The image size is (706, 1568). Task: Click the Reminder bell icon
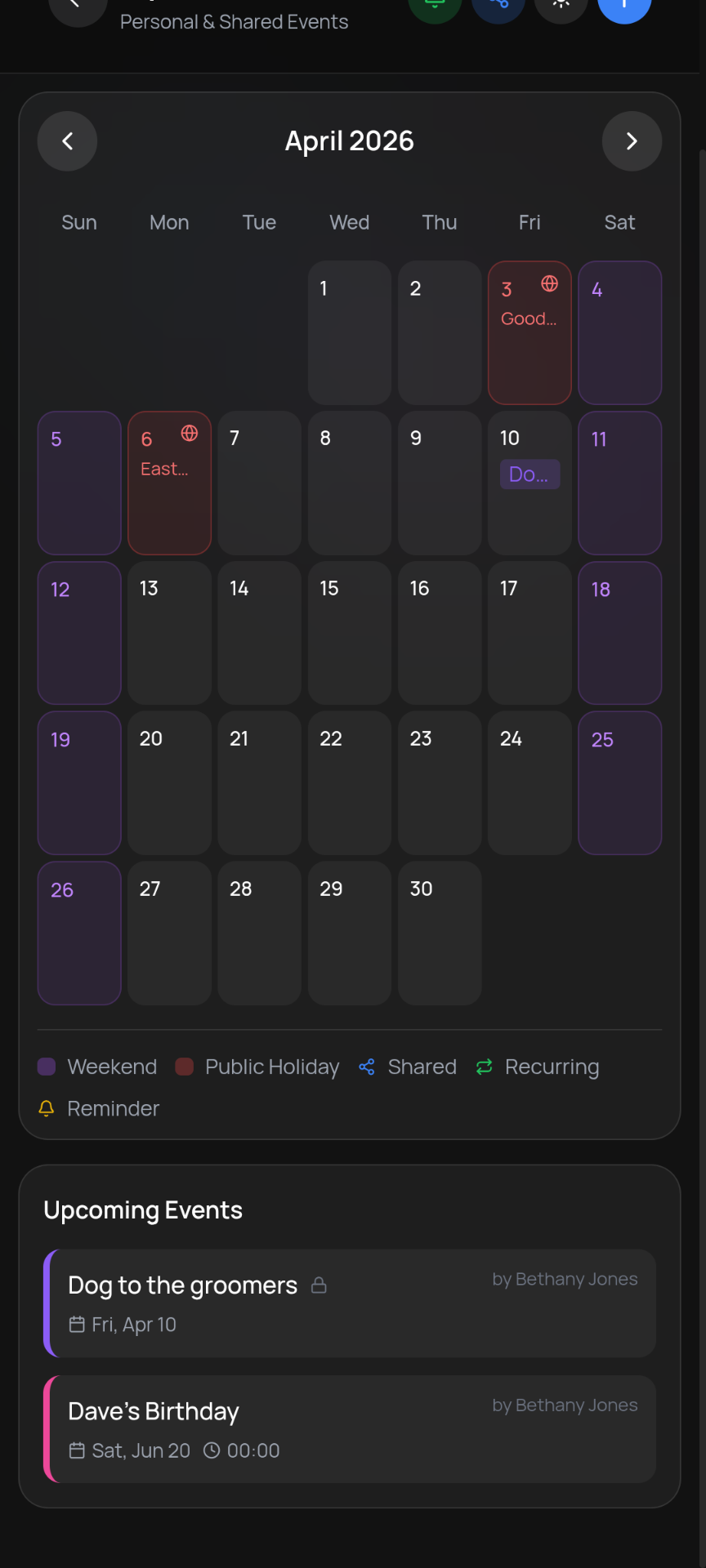[46, 1108]
